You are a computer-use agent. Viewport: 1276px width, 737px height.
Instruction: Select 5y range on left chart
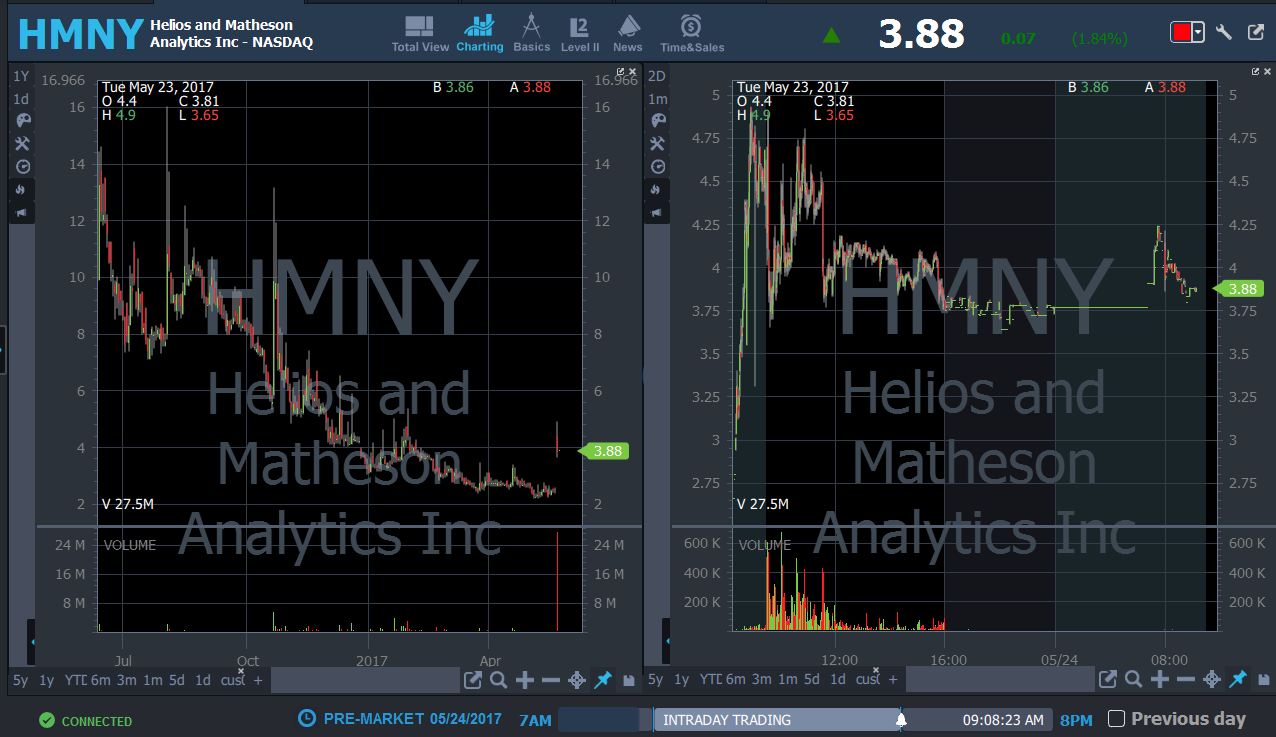pyautogui.click(x=21, y=680)
